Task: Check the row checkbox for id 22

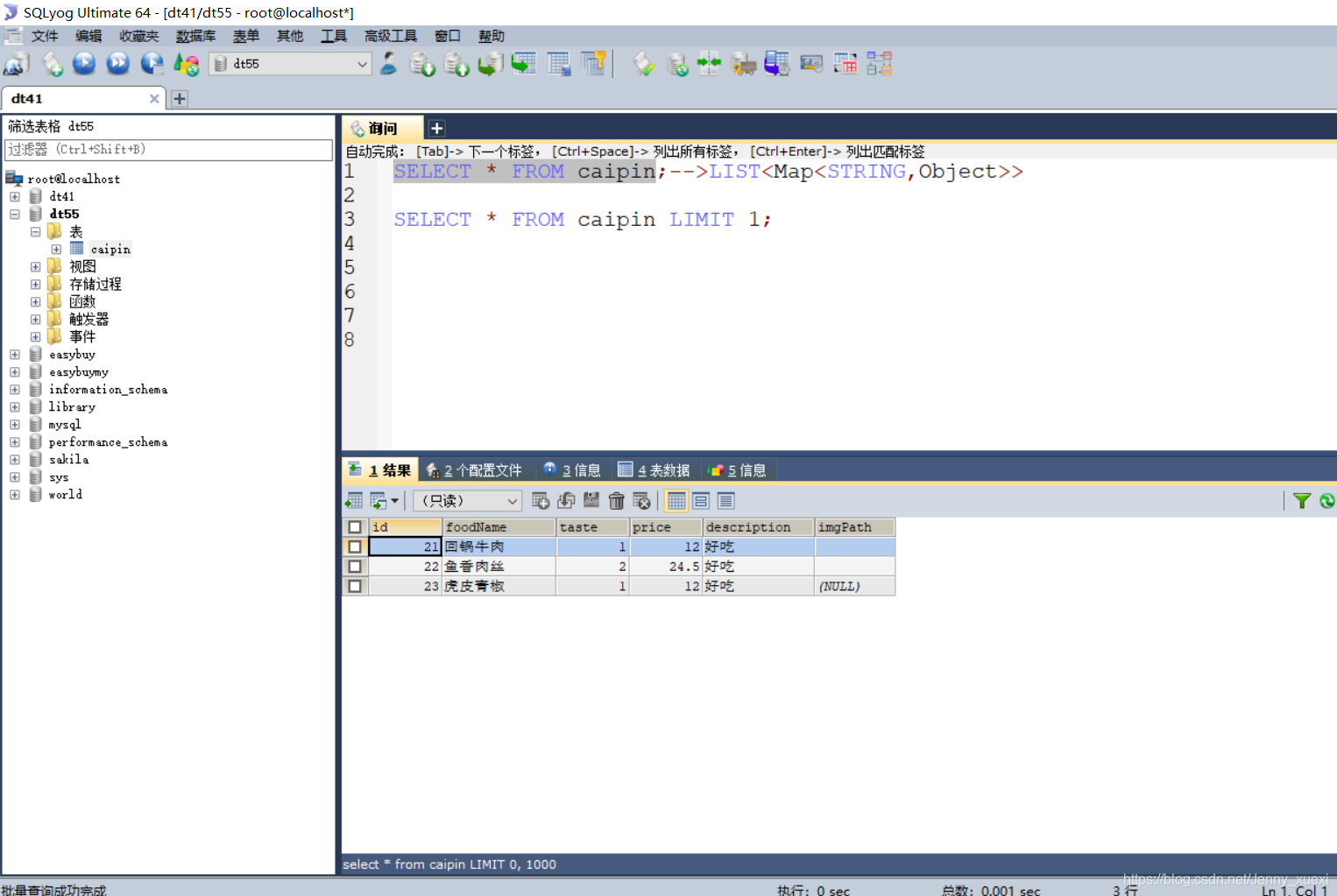Action: 355,567
